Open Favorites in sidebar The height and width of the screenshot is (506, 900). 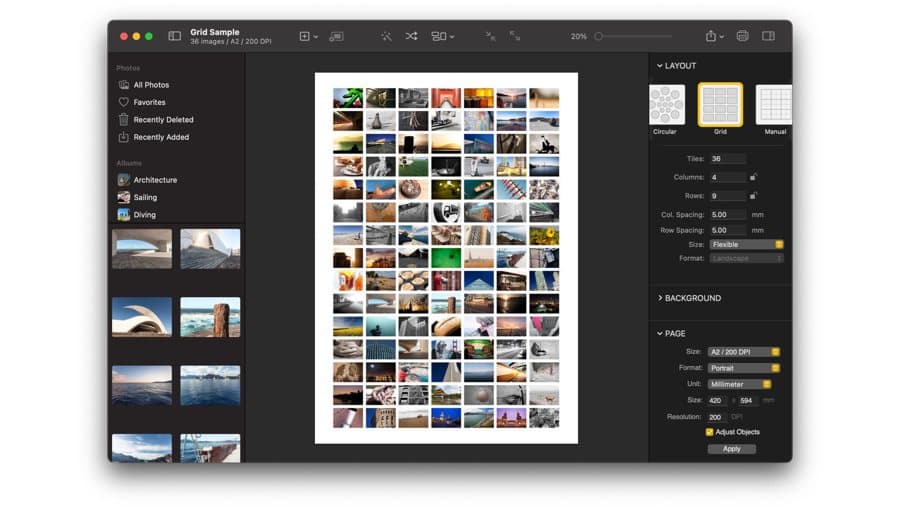tap(149, 102)
